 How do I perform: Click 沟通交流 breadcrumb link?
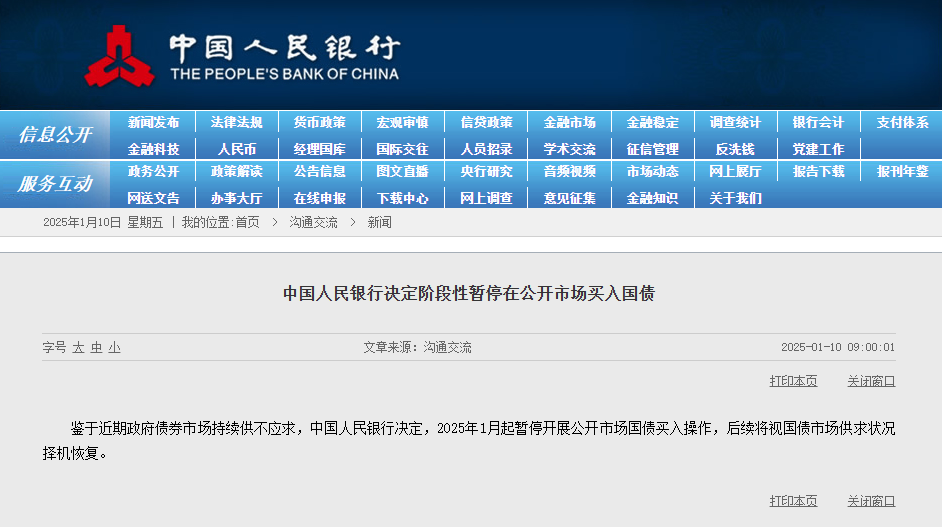coord(314,223)
